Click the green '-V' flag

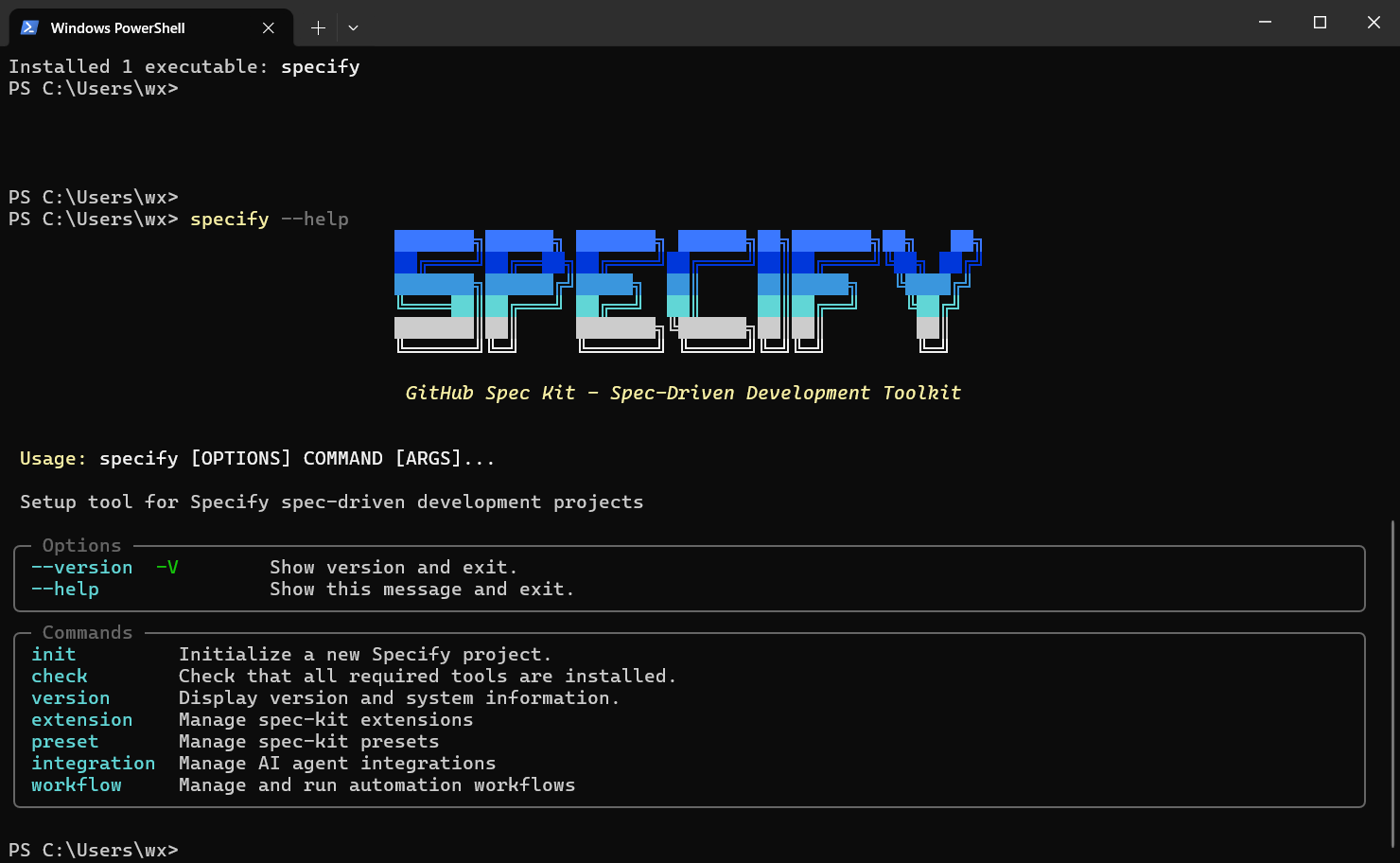pos(167,567)
